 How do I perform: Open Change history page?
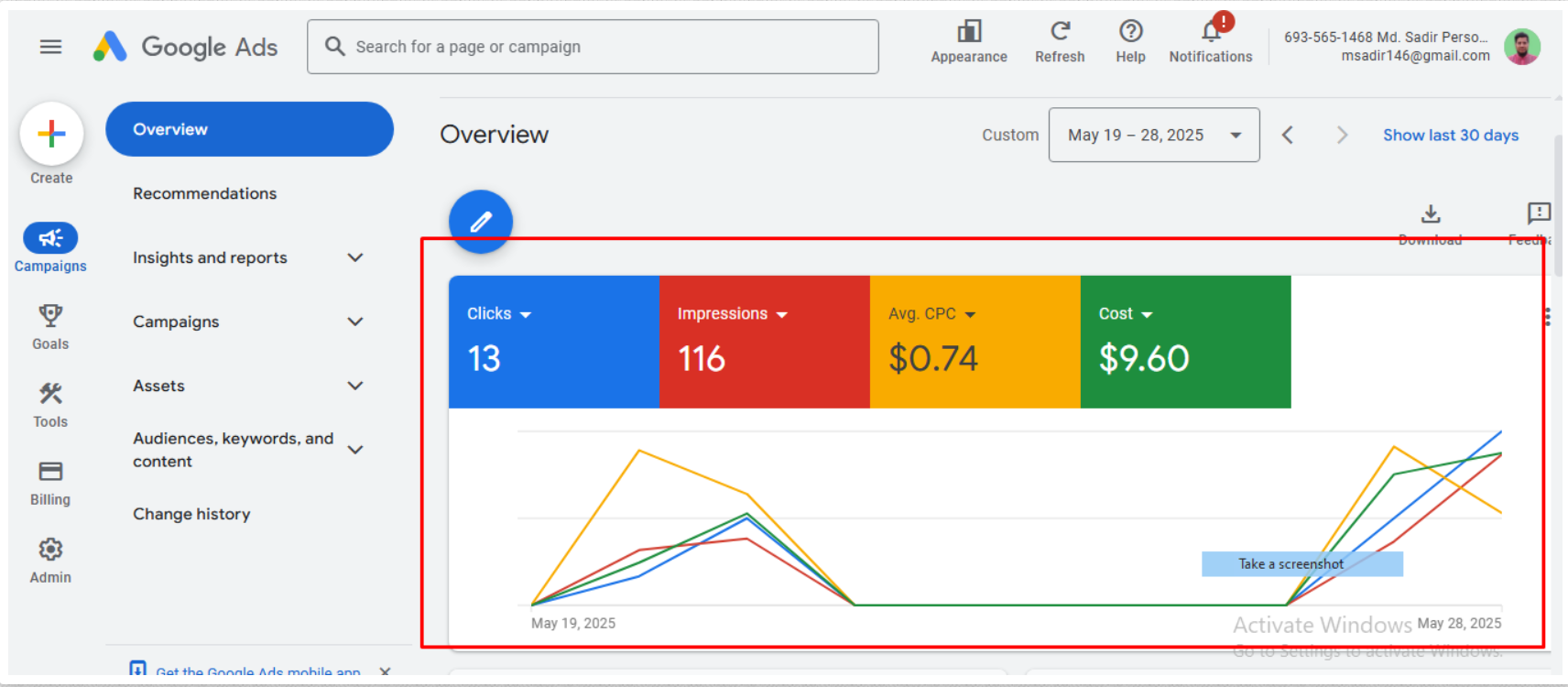pyautogui.click(x=191, y=514)
